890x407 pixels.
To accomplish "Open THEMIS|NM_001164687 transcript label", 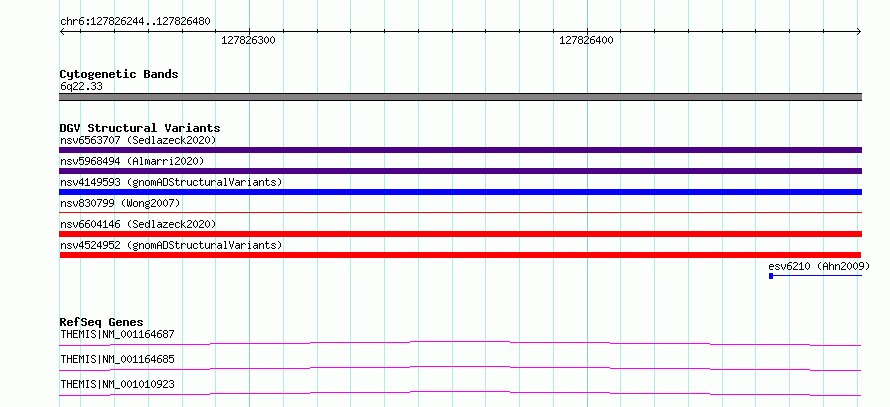I will (x=117, y=334).
